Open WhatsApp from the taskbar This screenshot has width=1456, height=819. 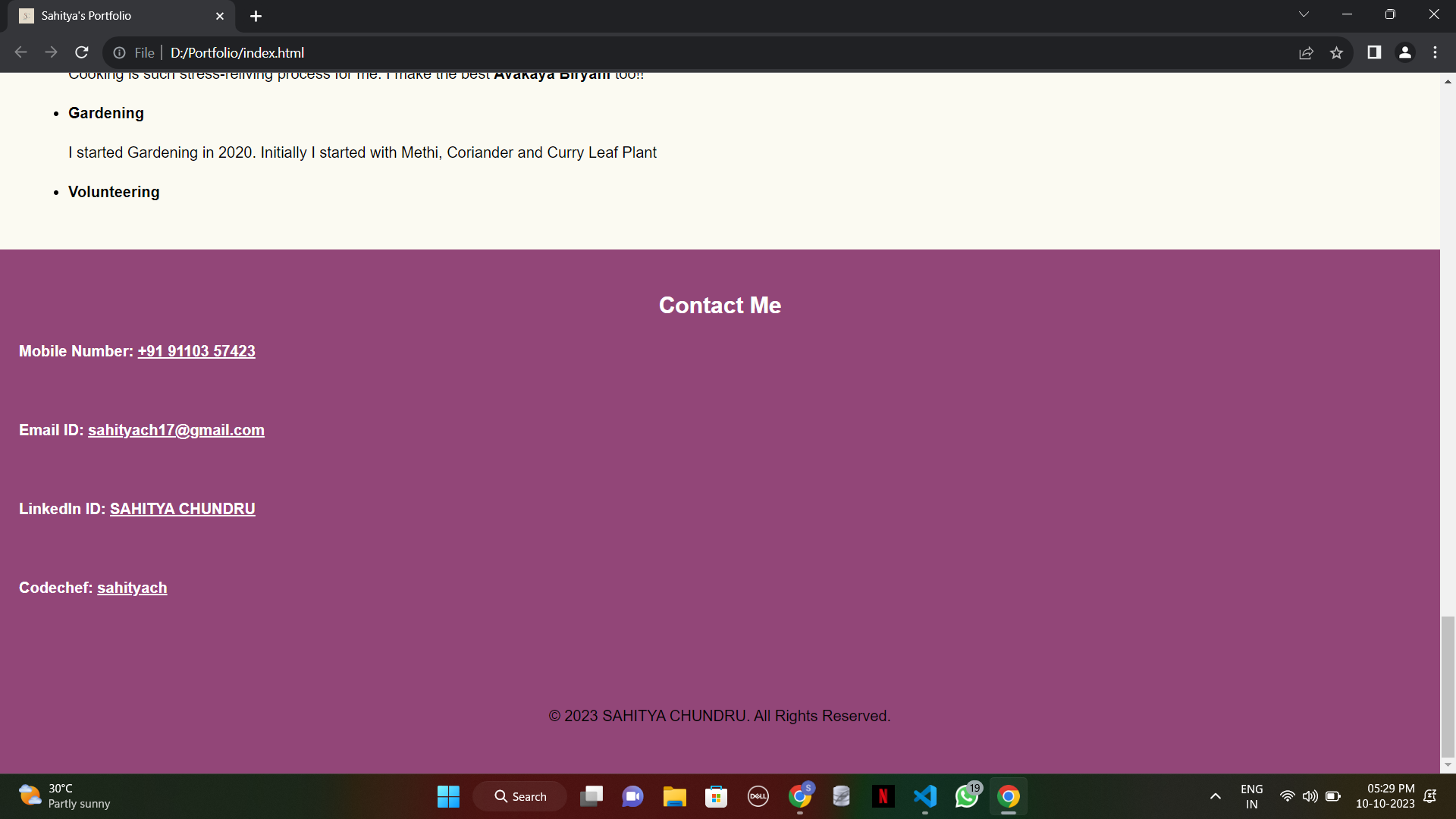tap(966, 796)
